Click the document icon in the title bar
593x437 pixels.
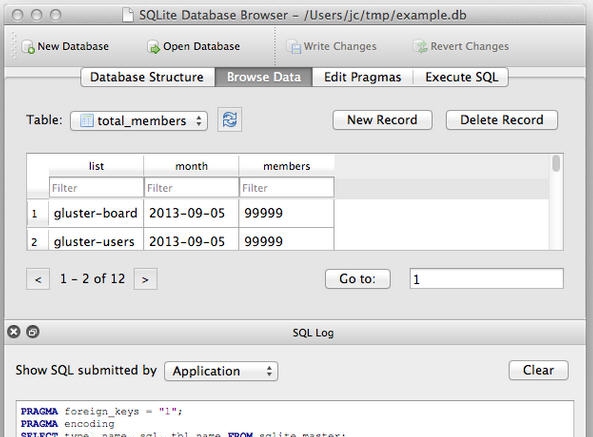tap(128, 15)
